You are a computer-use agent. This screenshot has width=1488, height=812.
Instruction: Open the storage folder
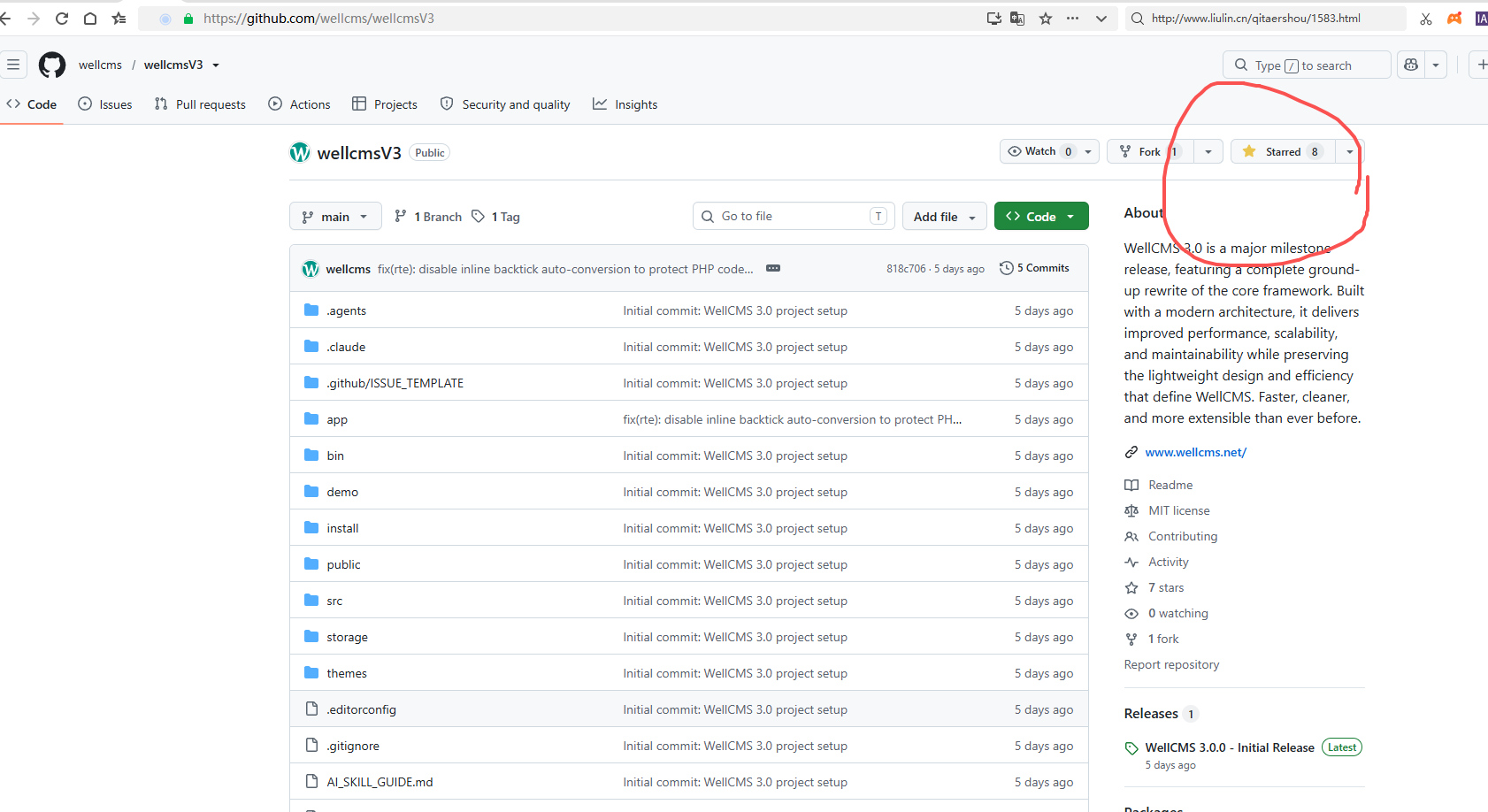click(347, 637)
